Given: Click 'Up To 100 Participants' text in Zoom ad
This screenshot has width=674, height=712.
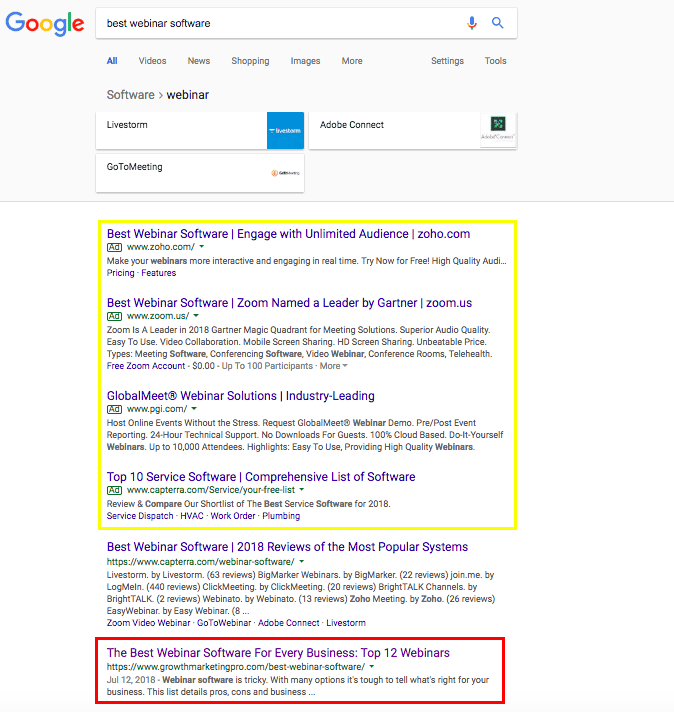Looking at the screenshot, I should click(x=267, y=366).
